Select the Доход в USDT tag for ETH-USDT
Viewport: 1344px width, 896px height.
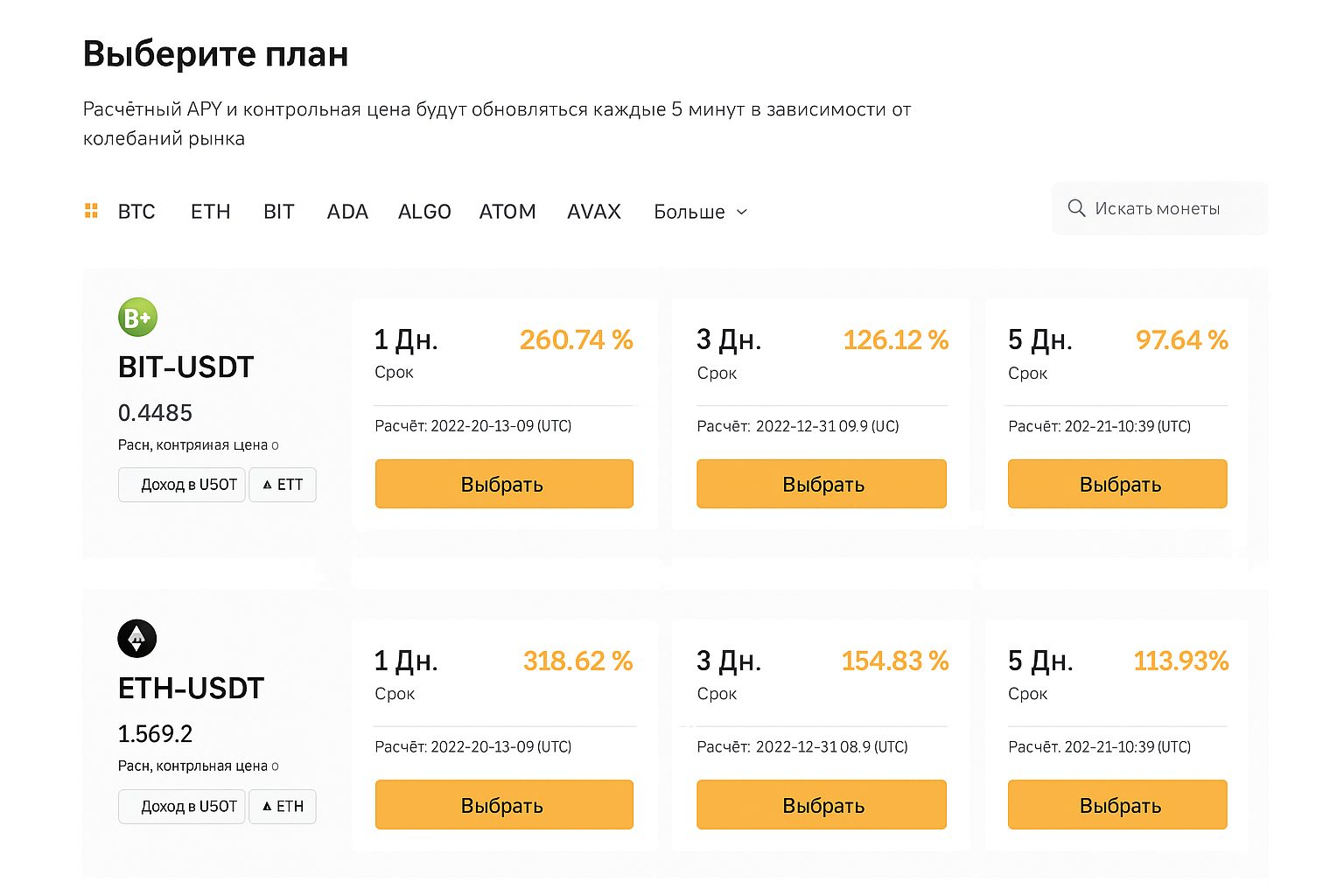click(x=181, y=806)
